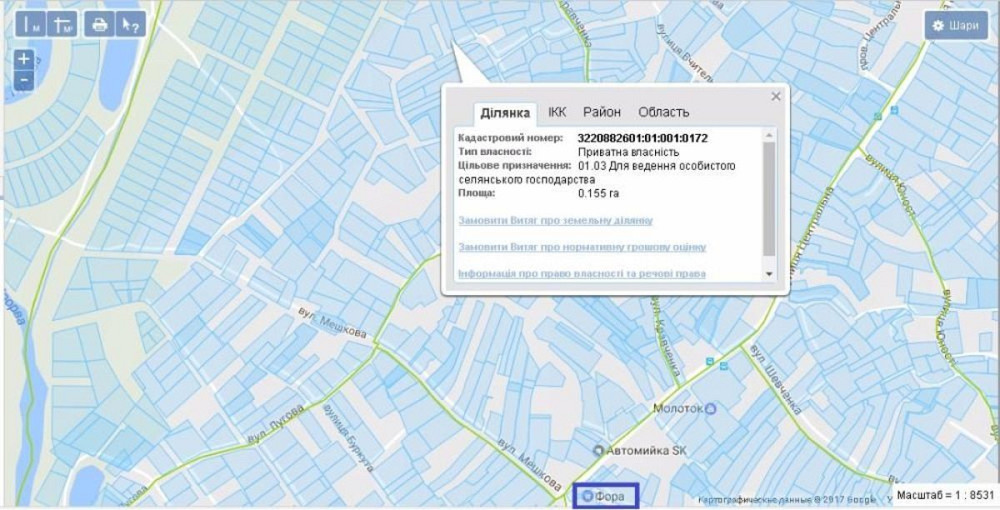This screenshot has width=1000, height=510.
Task: Click 'Замовити Витяг про нормативну грошову оцінку'
Action: point(582,247)
